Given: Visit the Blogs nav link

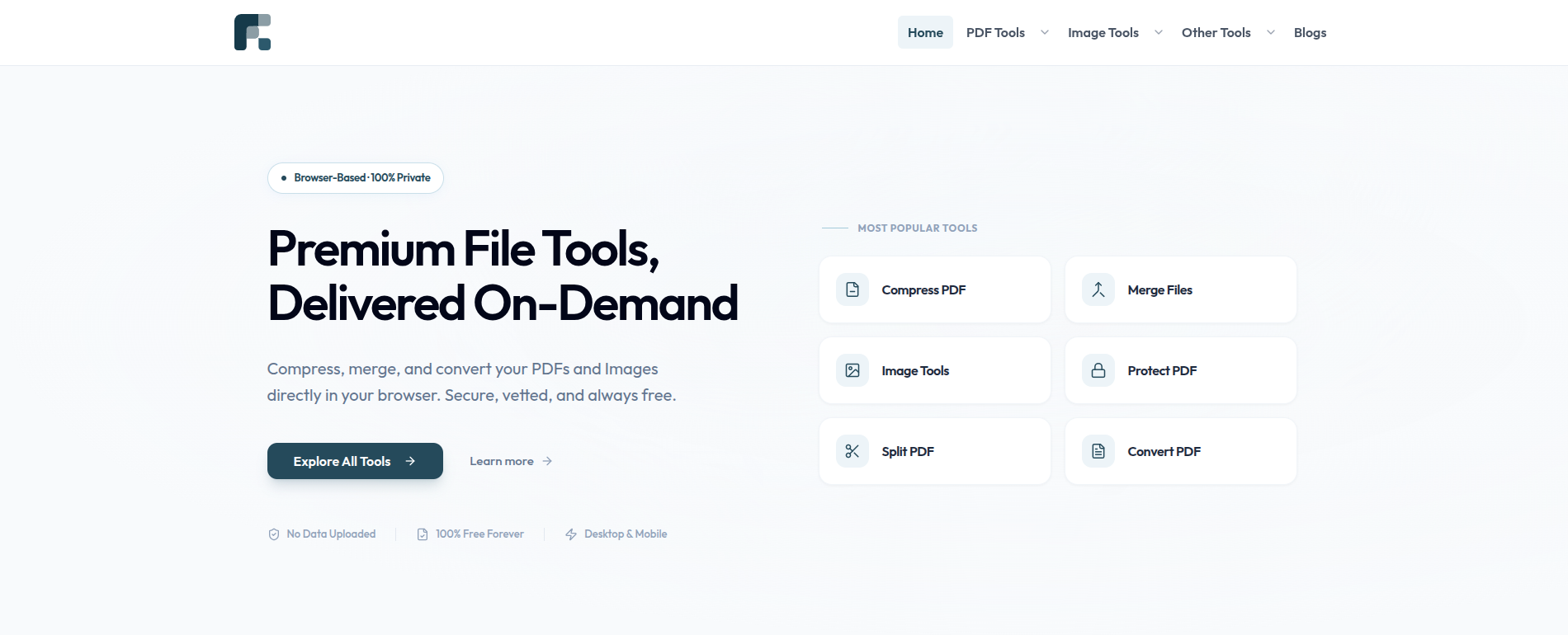Looking at the screenshot, I should 1311,32.
